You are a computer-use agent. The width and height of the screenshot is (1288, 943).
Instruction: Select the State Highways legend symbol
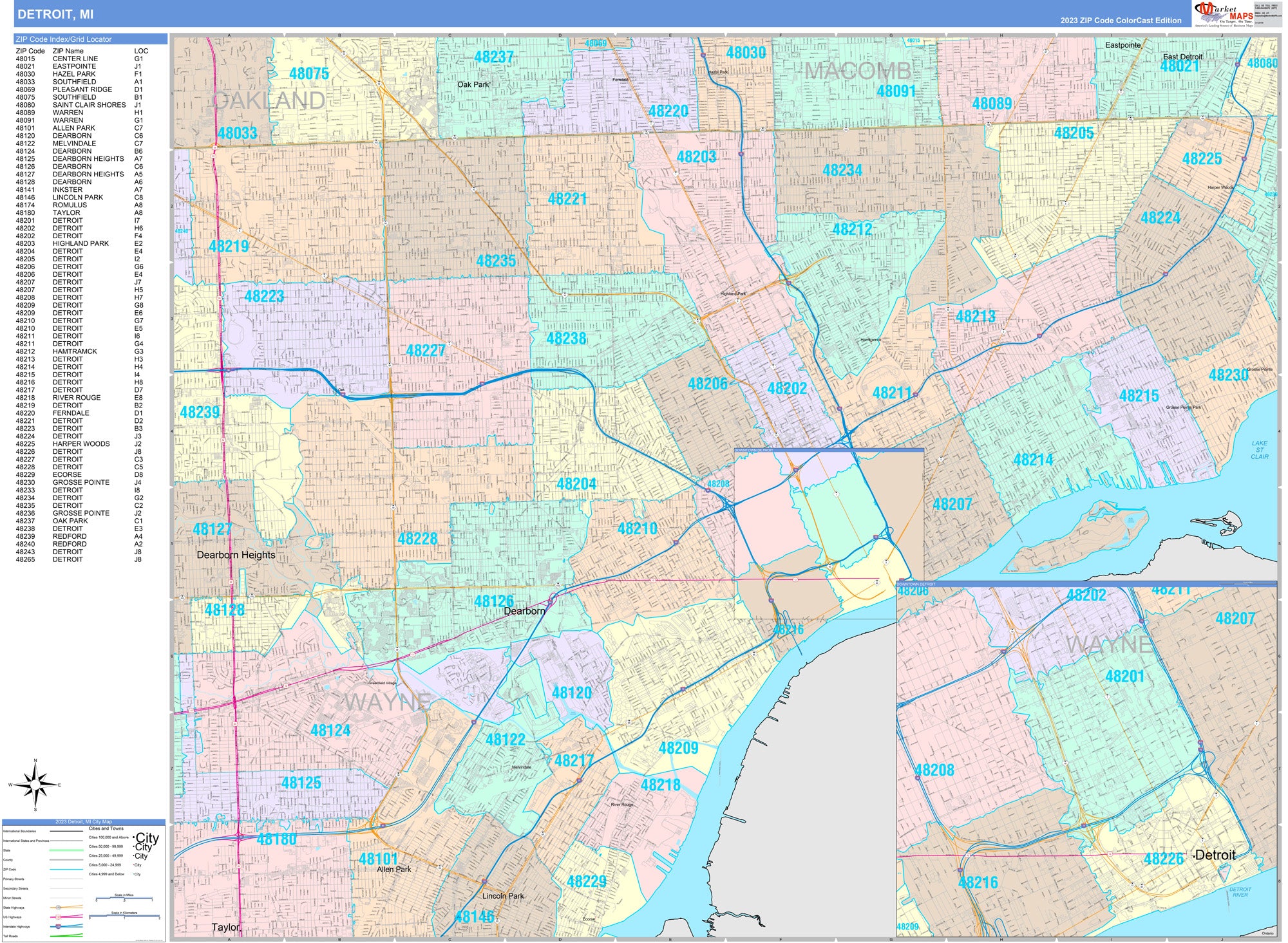click(x=58, y=907)
